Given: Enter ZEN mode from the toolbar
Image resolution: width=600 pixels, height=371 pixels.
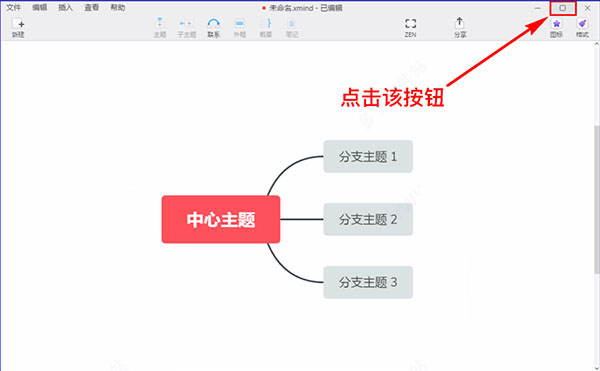Looking at the screenshot, I should point(411,28).
